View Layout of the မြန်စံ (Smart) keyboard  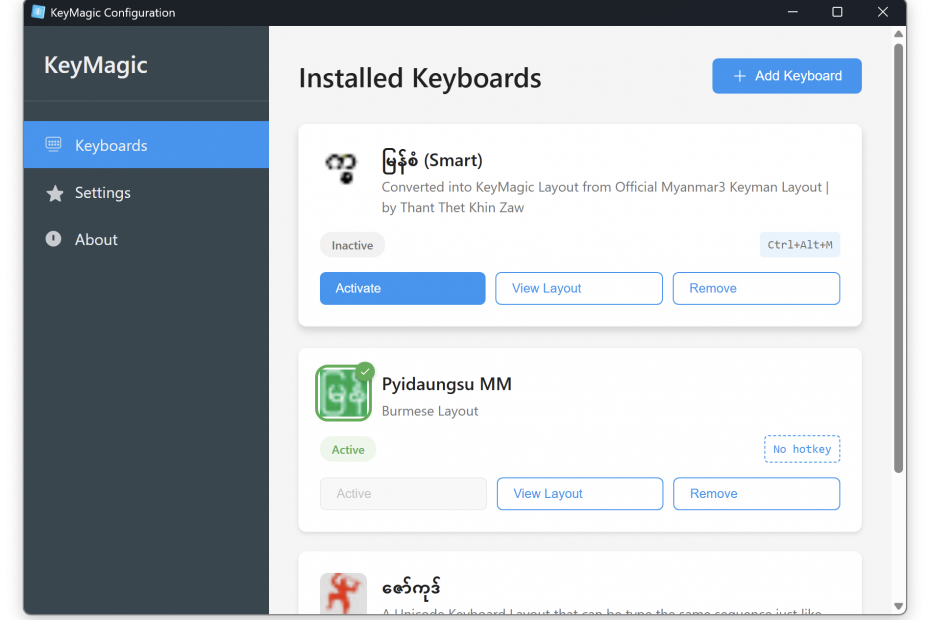(579, 288)
